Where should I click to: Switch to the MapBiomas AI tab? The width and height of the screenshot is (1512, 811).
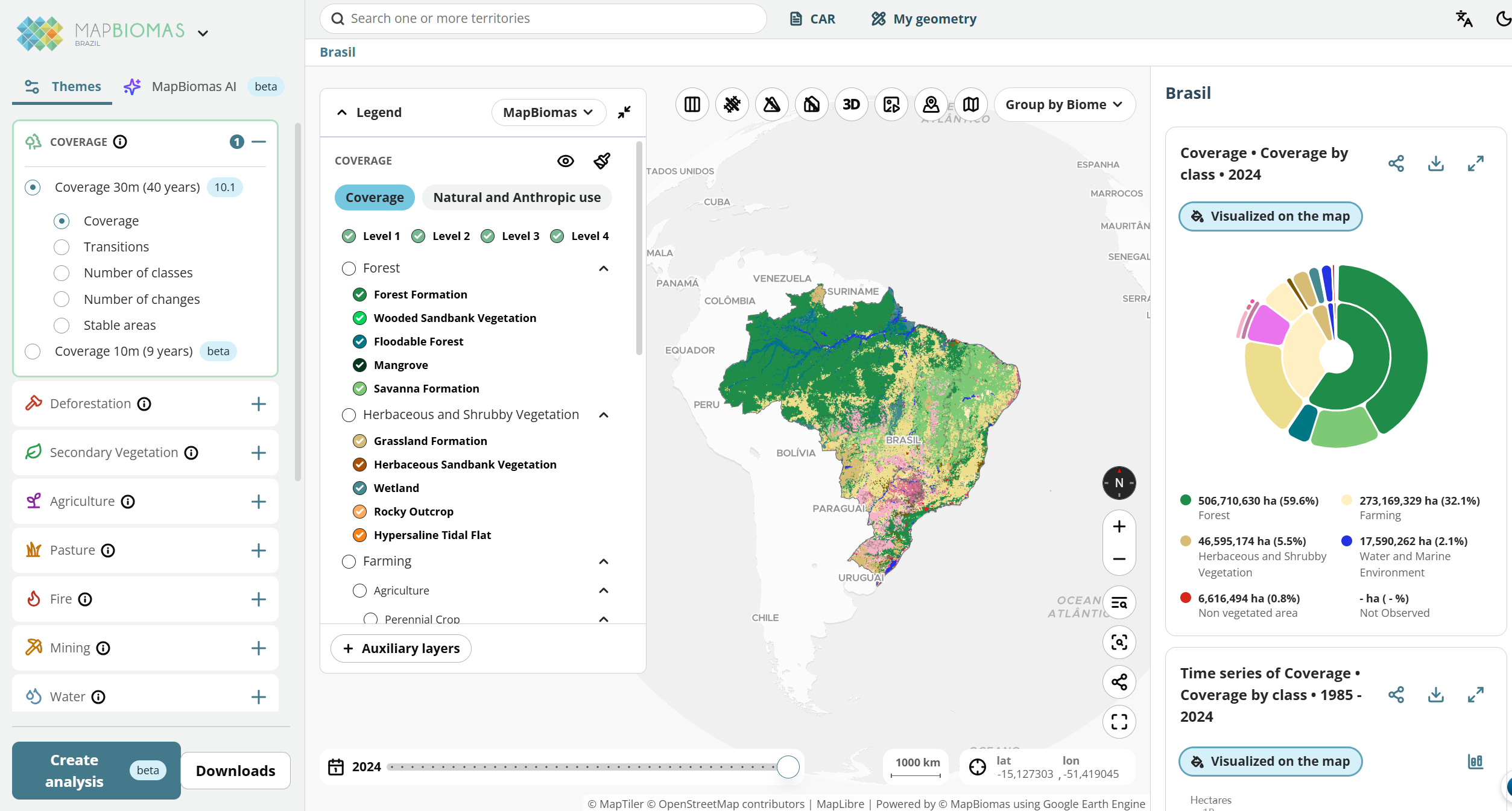click(194, 87)
